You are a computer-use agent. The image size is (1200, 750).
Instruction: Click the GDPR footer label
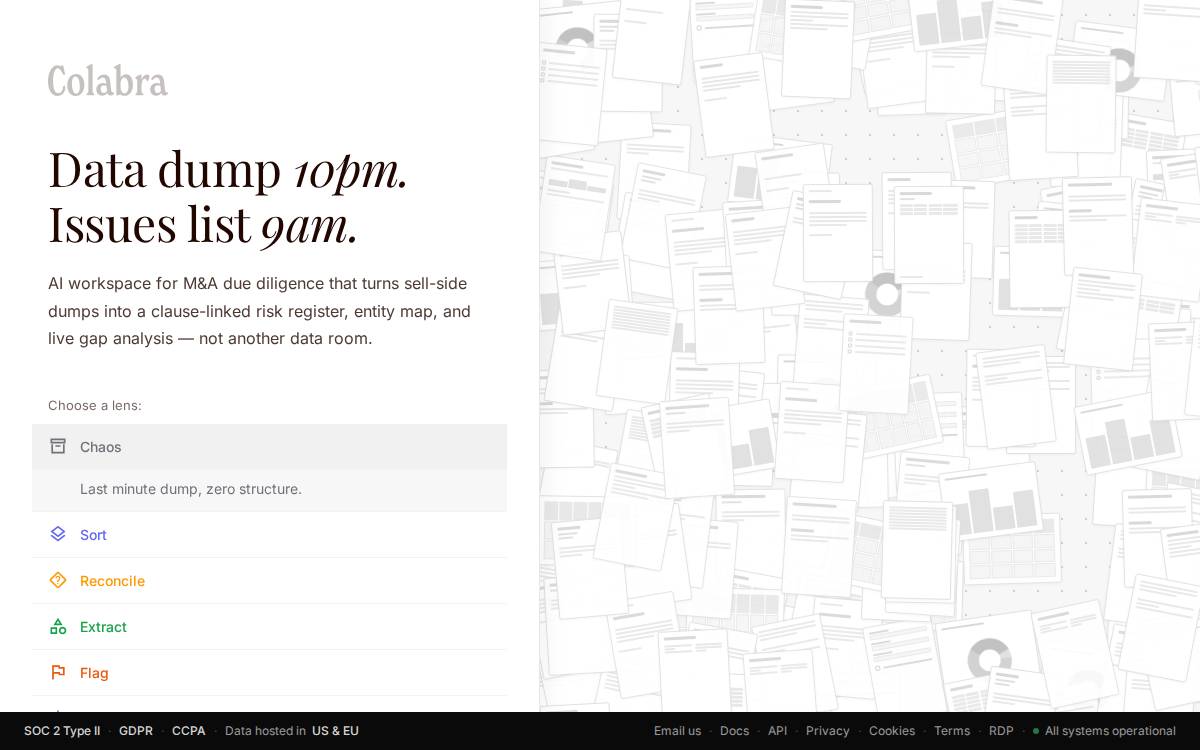tap(136, 731)
